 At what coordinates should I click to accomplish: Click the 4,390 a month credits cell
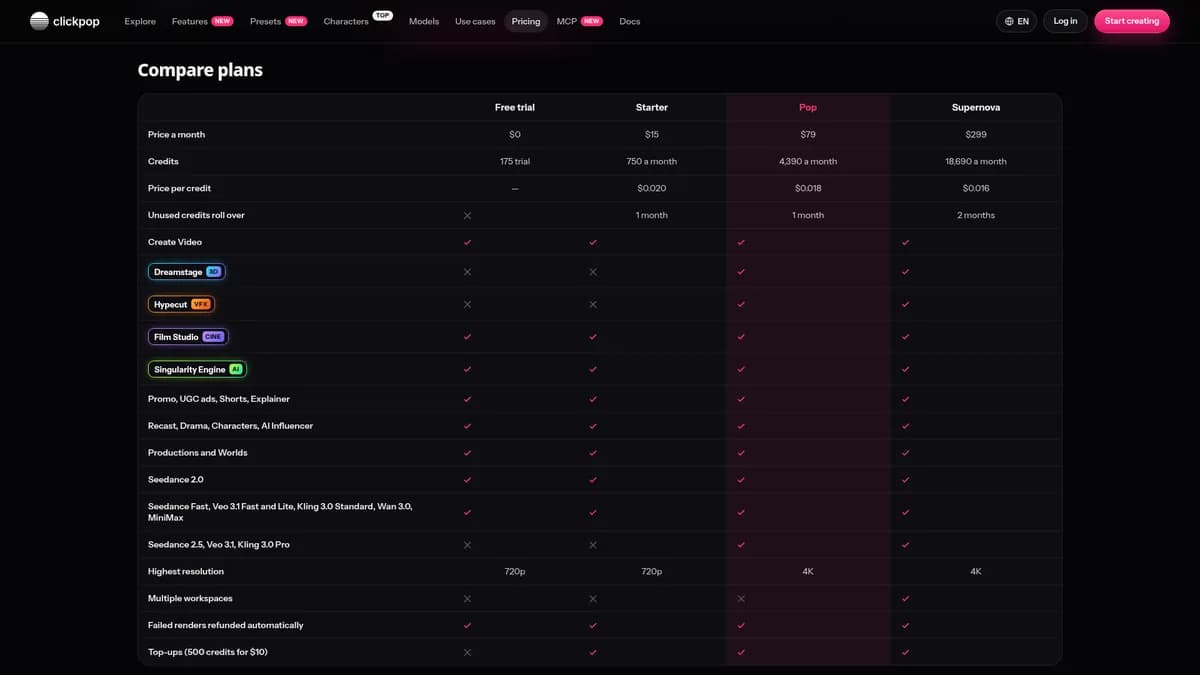(808, 161)
